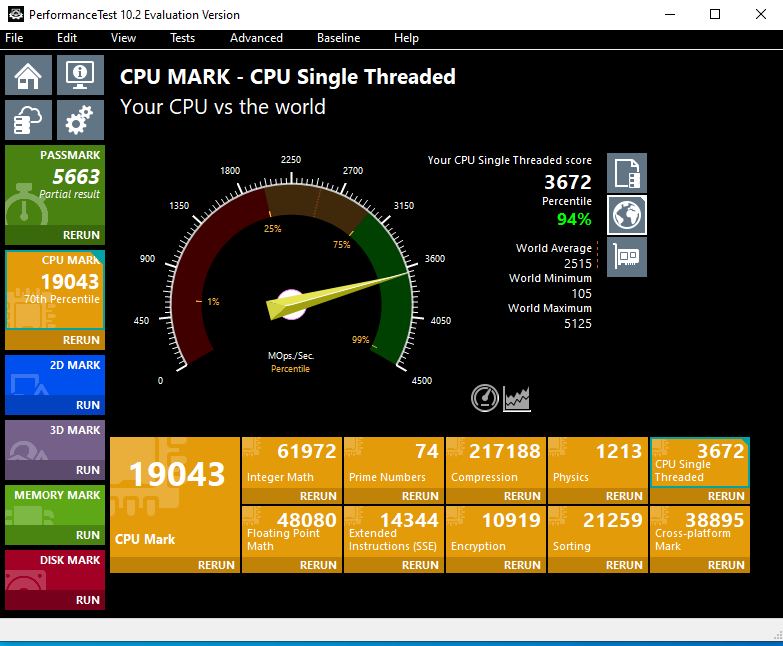Click the World Minimum 105 value
This screenshot has height=646, width=783.
582,294
